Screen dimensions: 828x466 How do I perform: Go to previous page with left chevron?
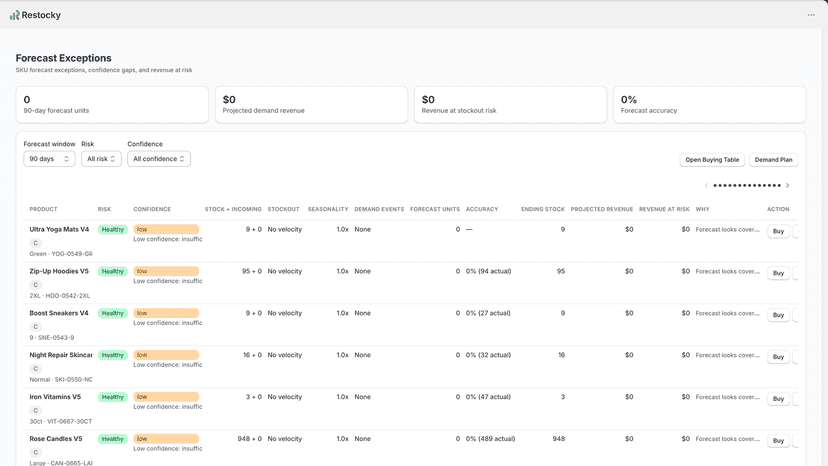pyautogui.click(x=706, y=185)
